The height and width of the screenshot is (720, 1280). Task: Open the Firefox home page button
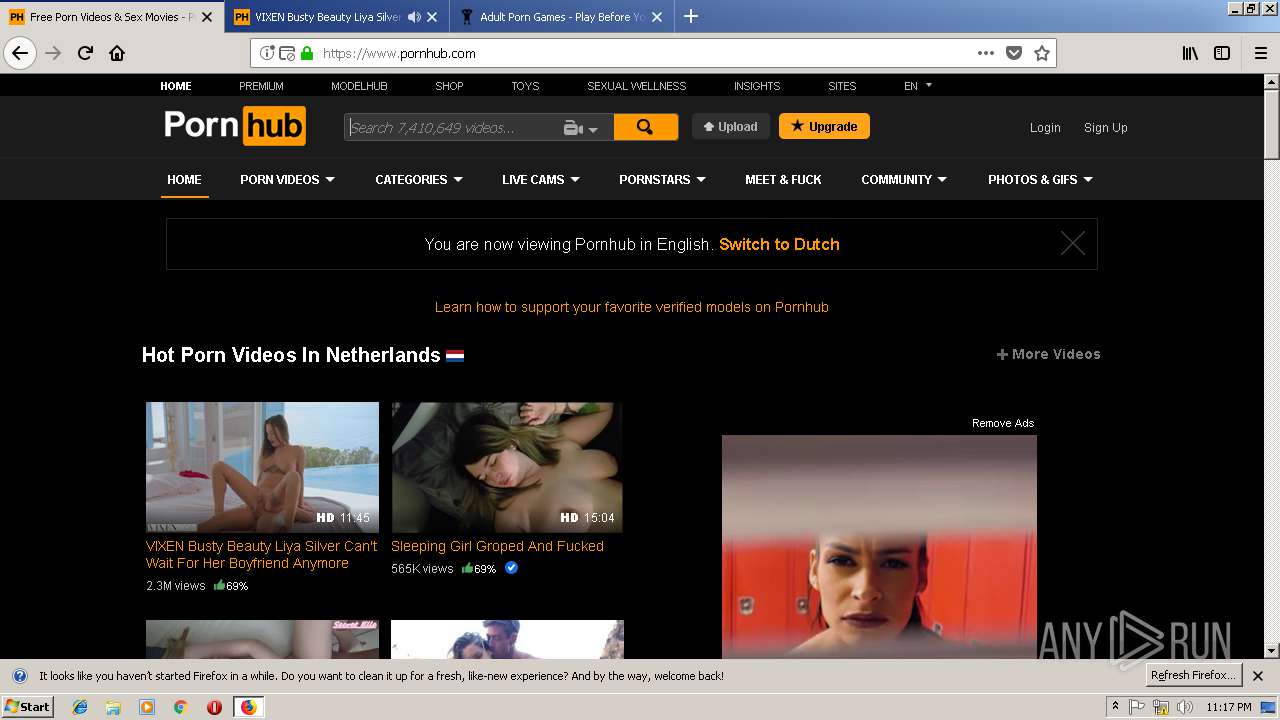[117, 53]
